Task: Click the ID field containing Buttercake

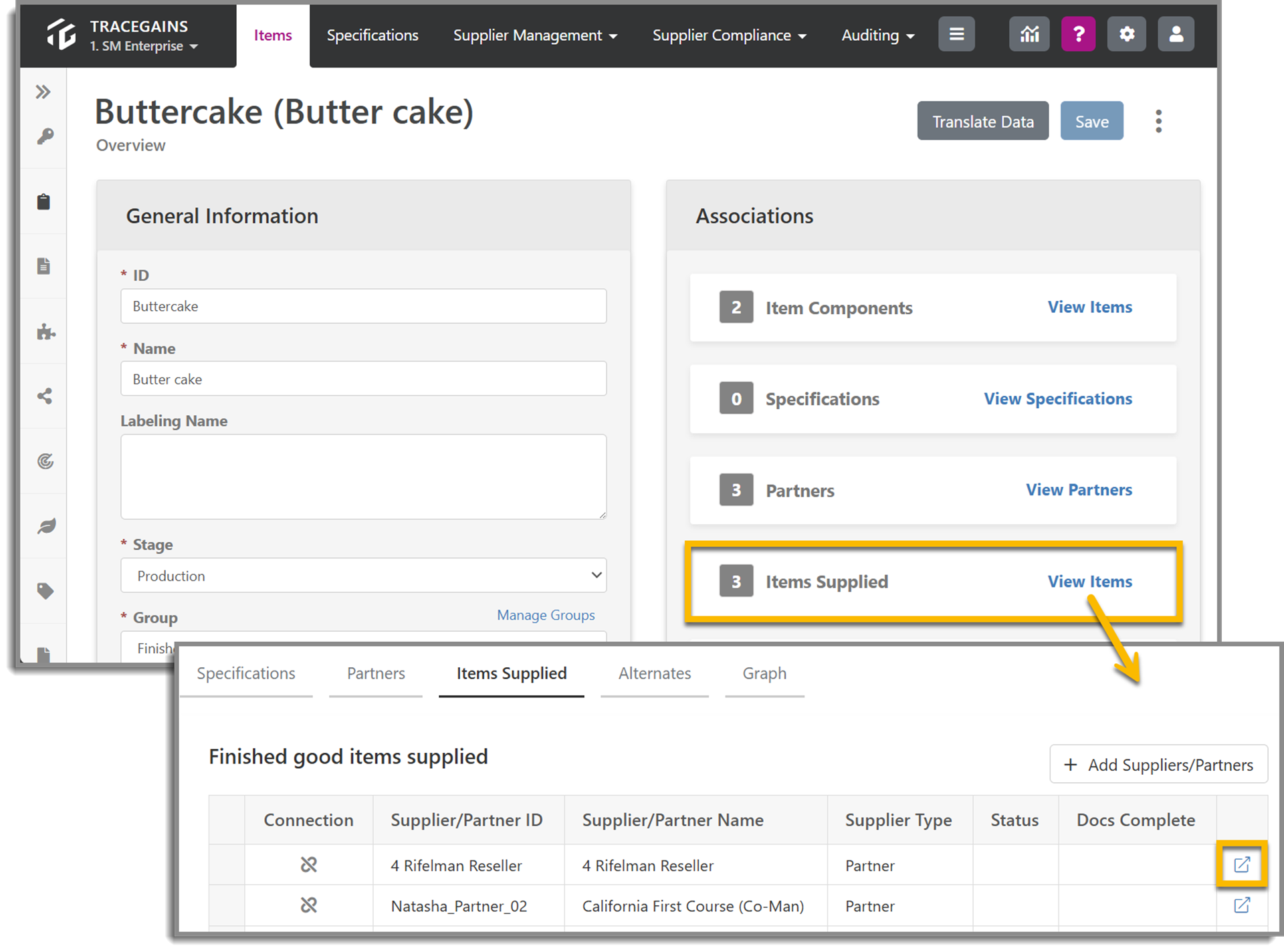Action: [364, 306]
